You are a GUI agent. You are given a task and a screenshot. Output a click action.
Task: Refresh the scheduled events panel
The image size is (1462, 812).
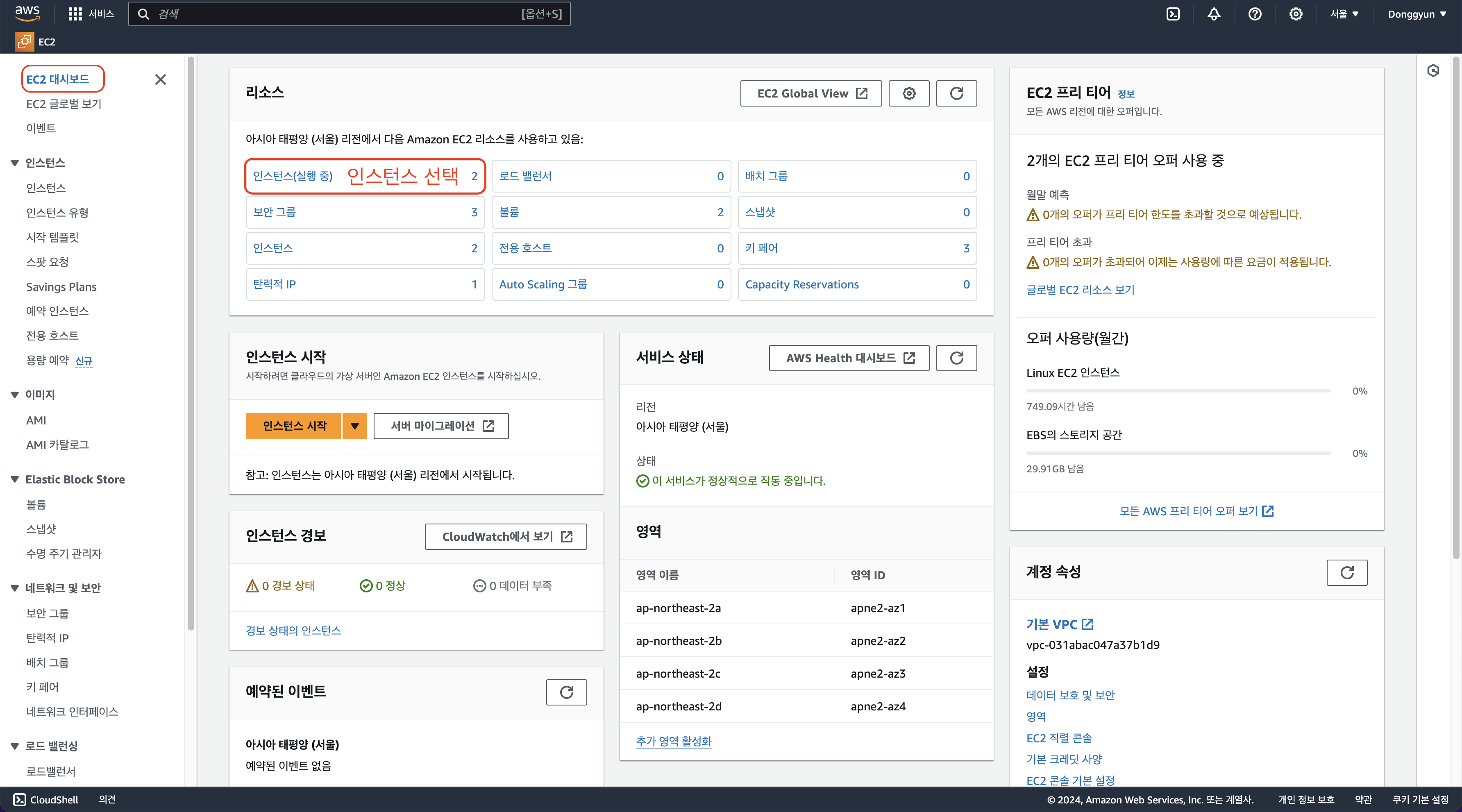pyautogui.click(x=566, y=692)
